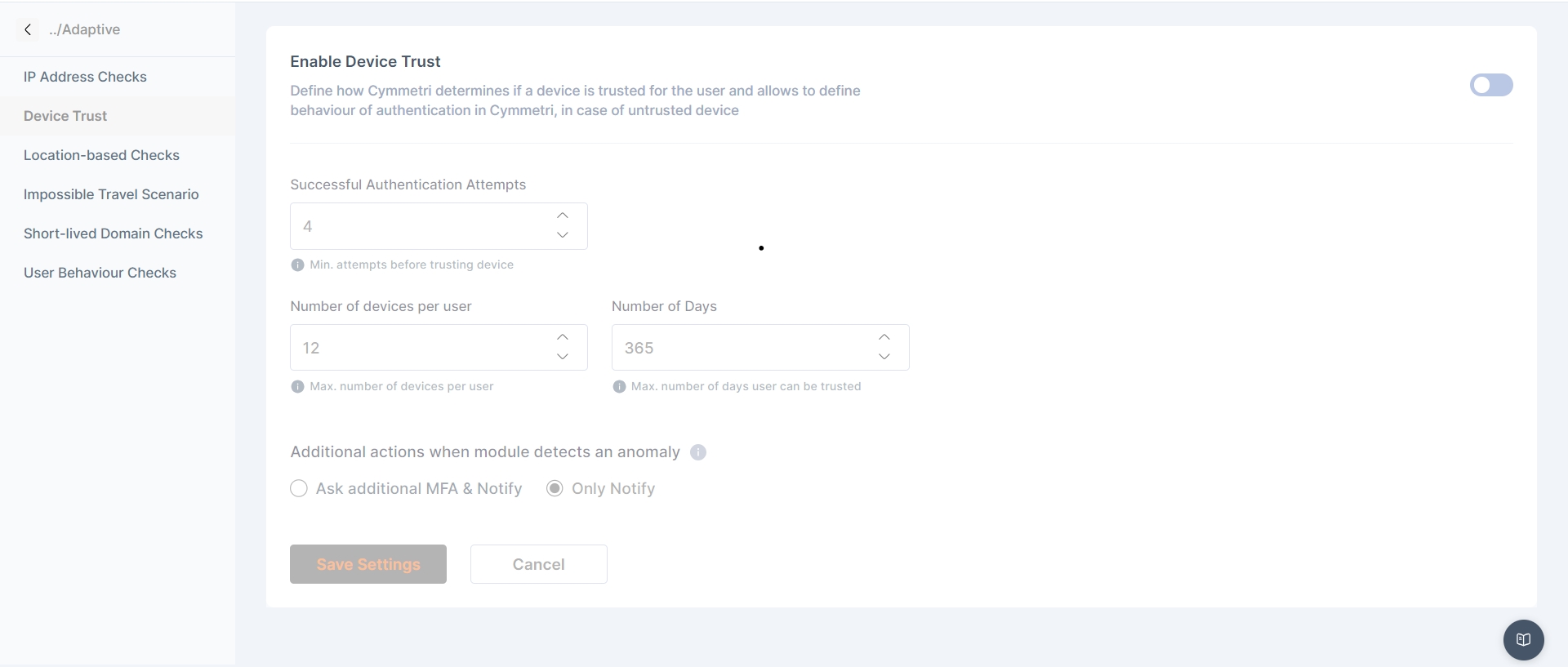Screen dimensions: 1568x667
Task: Open IP Address Checks section
Action: coord(85,77)
